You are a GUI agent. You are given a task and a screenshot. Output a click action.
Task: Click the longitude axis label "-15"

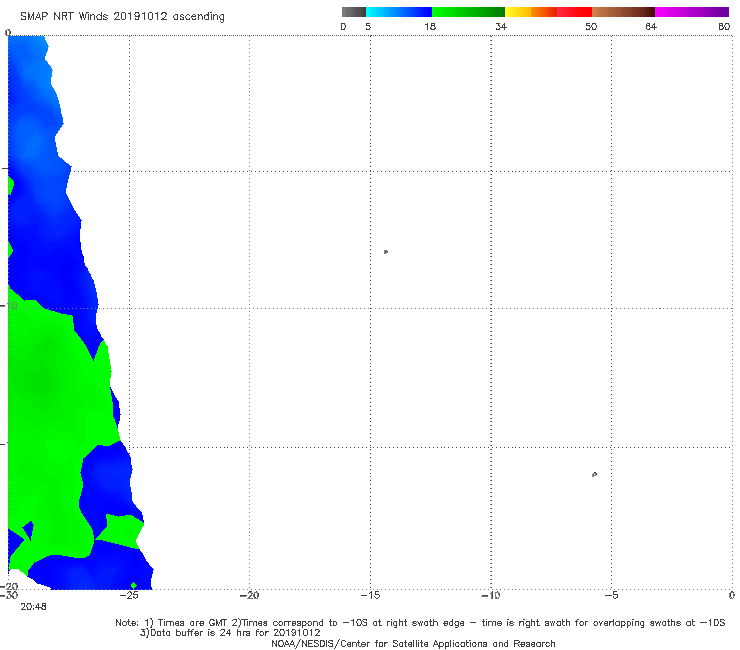click(x=370, y=595)
